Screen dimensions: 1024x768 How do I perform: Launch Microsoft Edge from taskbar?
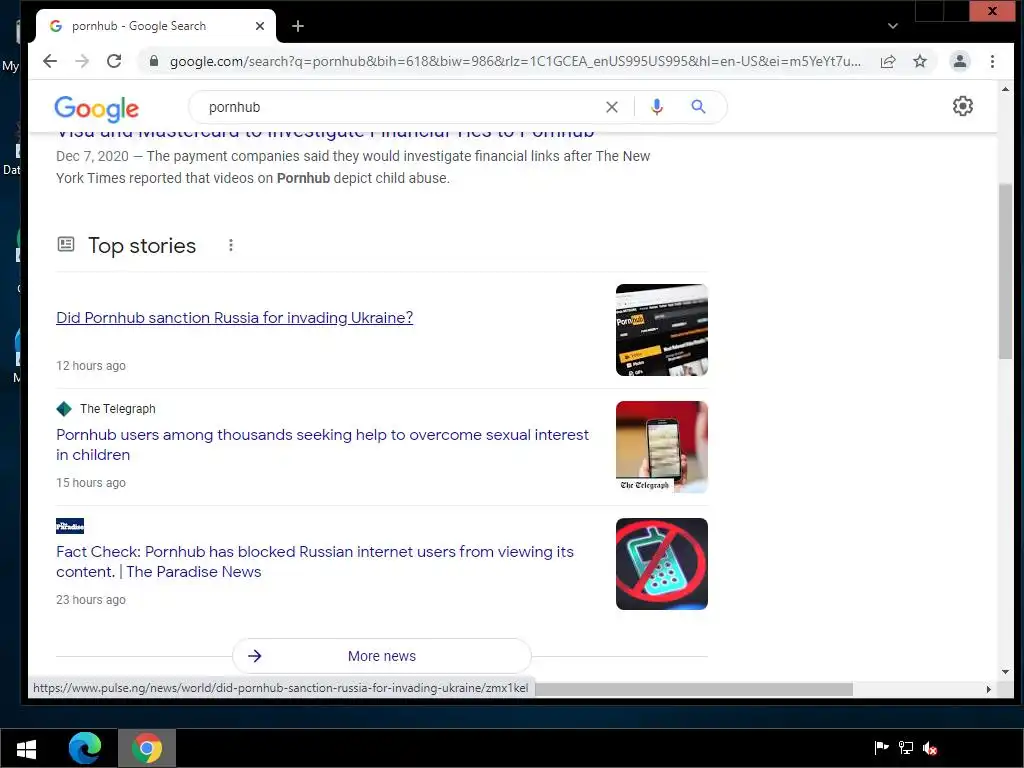[85, 748]
